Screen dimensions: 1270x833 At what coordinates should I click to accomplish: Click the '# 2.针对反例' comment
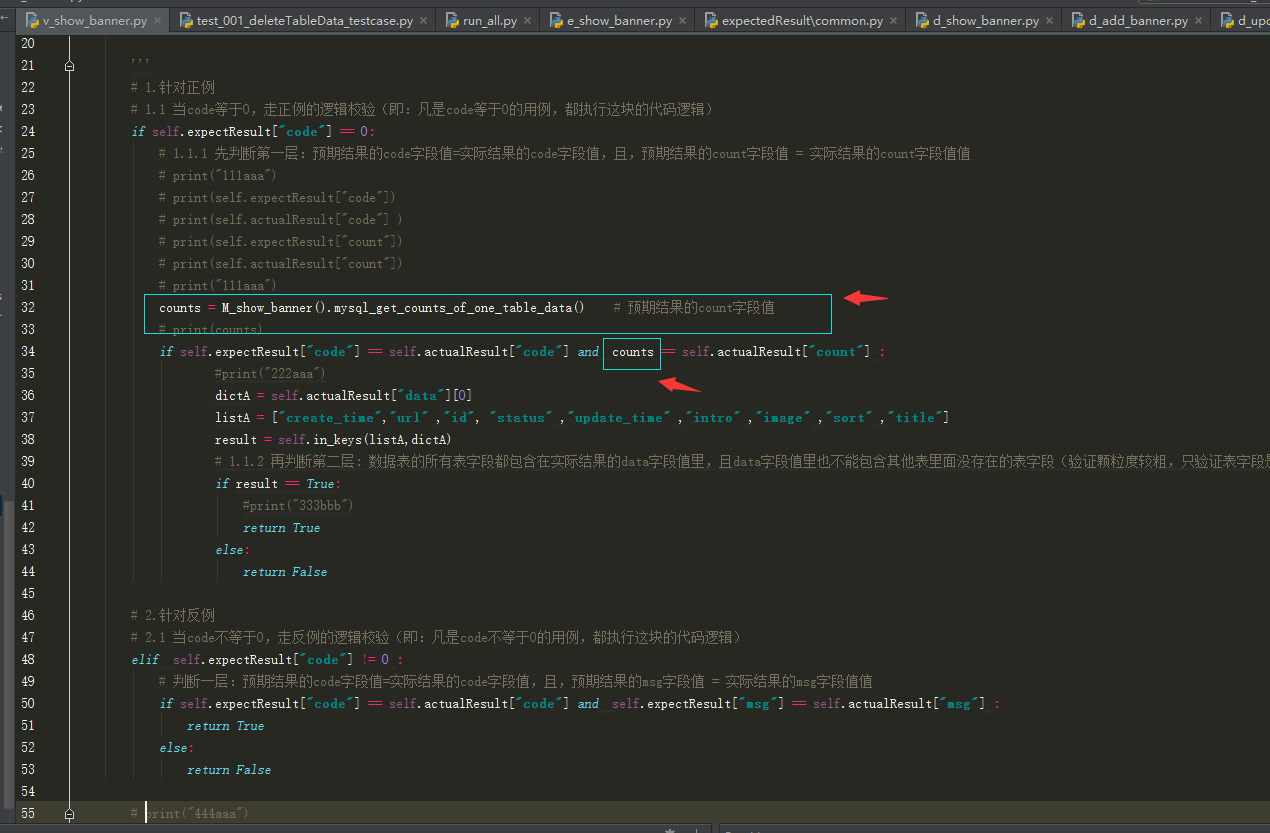[x=173, y=615]
